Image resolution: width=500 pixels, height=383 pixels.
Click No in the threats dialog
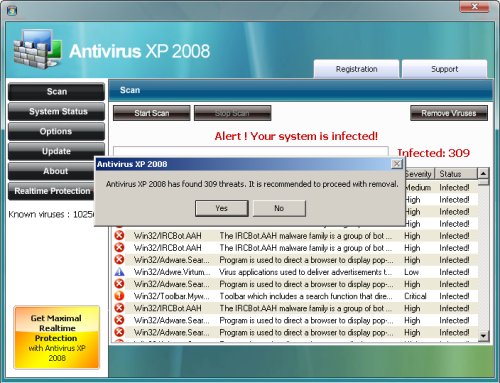click(x=279, y=208)
